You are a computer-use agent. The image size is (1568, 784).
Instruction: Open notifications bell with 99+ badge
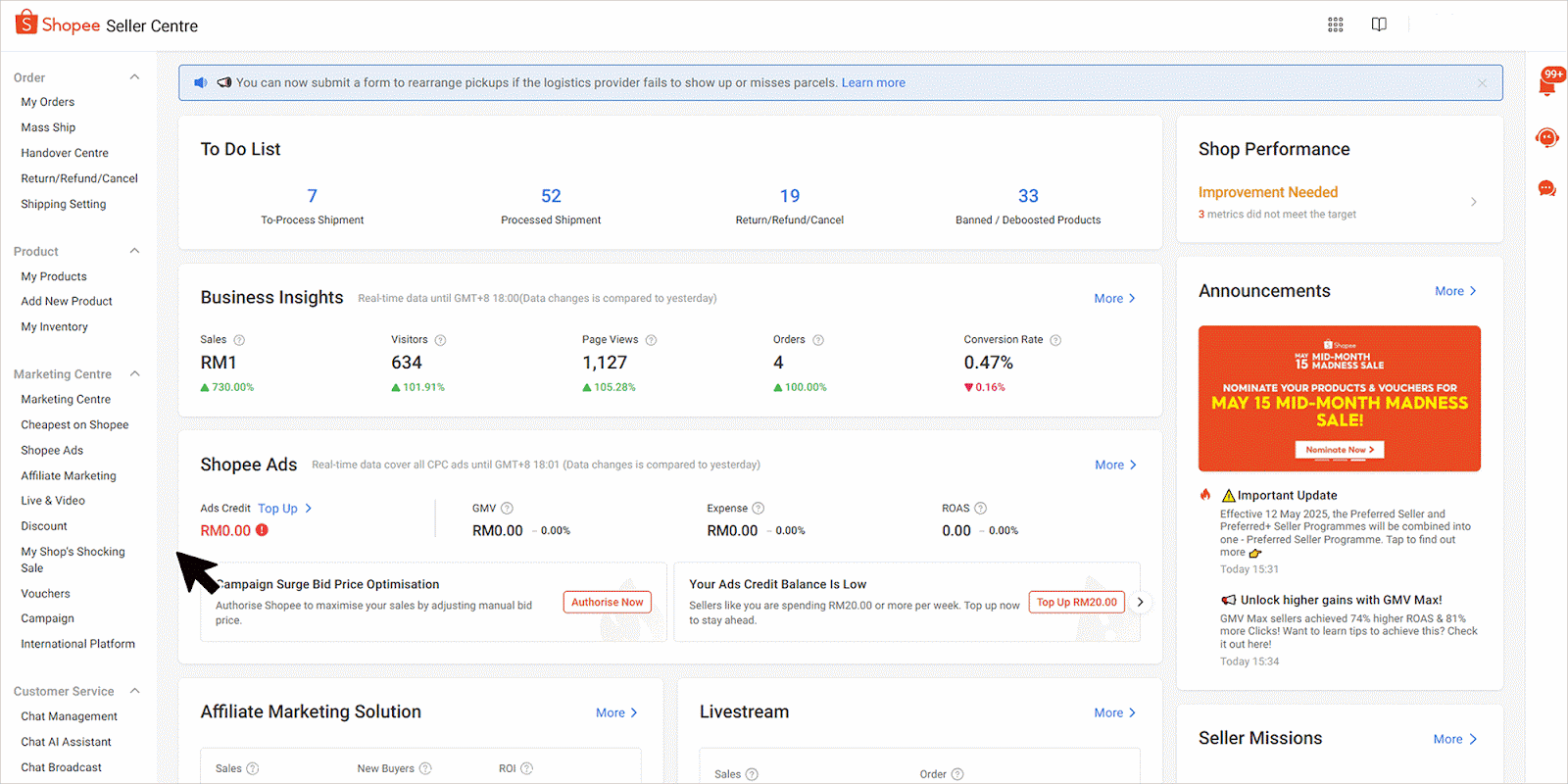click(x=1548, y=82)
